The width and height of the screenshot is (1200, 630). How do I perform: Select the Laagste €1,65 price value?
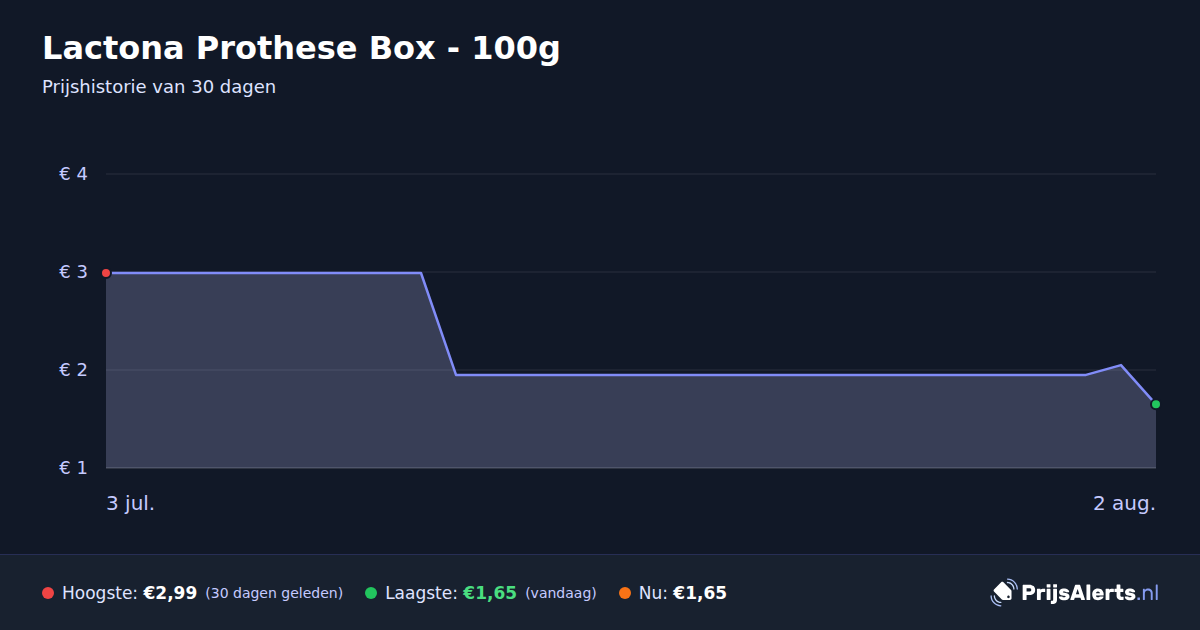[490, 593]
